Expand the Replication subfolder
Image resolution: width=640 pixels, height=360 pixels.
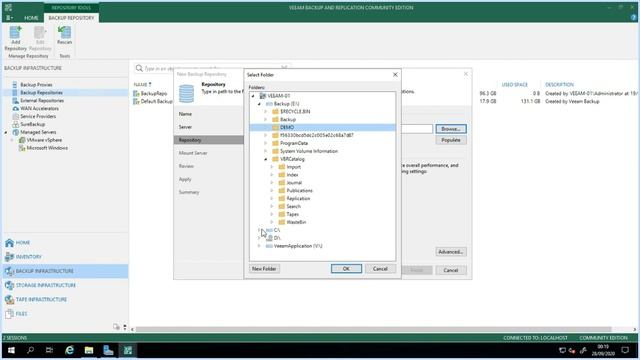(272, 198)
